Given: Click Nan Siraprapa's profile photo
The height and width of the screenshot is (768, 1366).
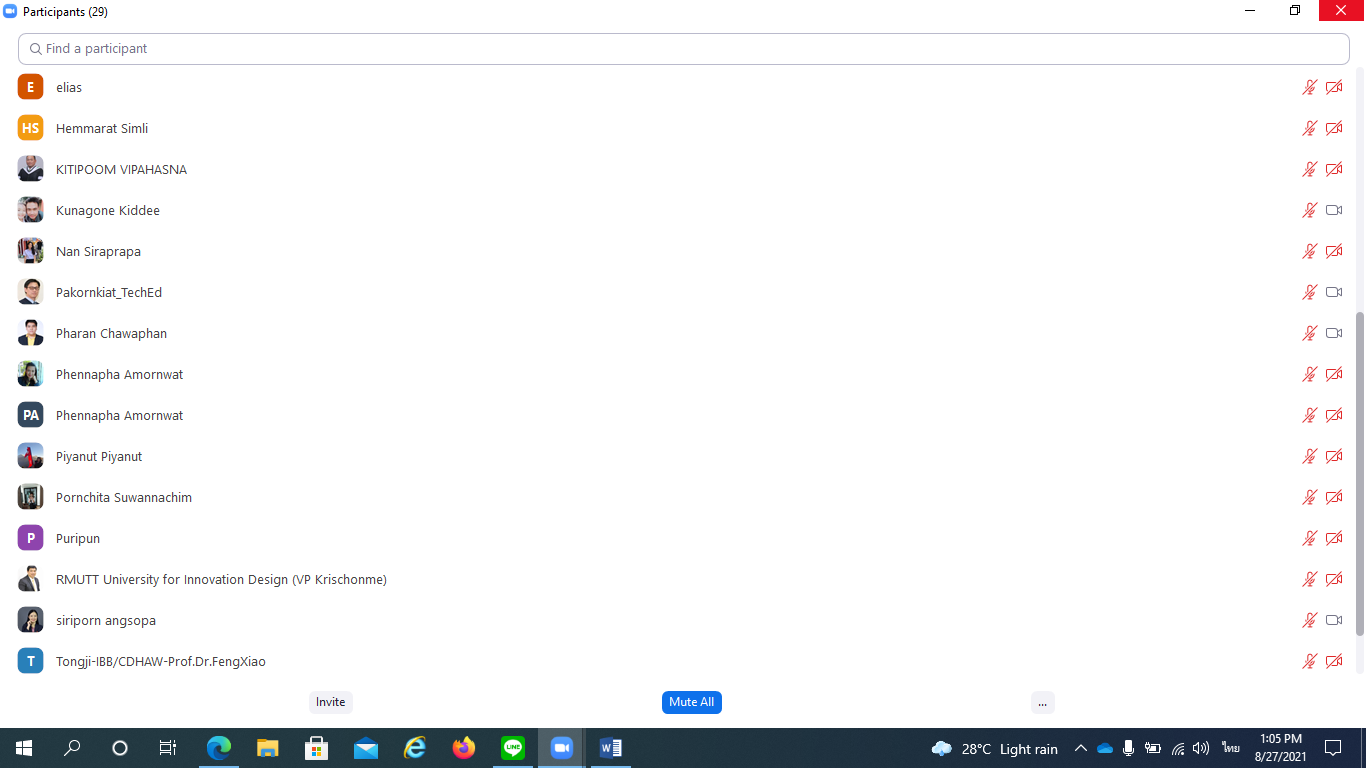Looking at the screenshot, I should click(x=30, y=251).
